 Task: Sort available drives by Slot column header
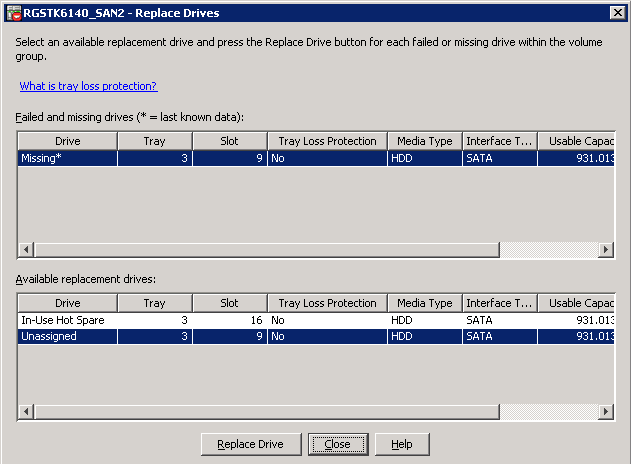[230, 303]
